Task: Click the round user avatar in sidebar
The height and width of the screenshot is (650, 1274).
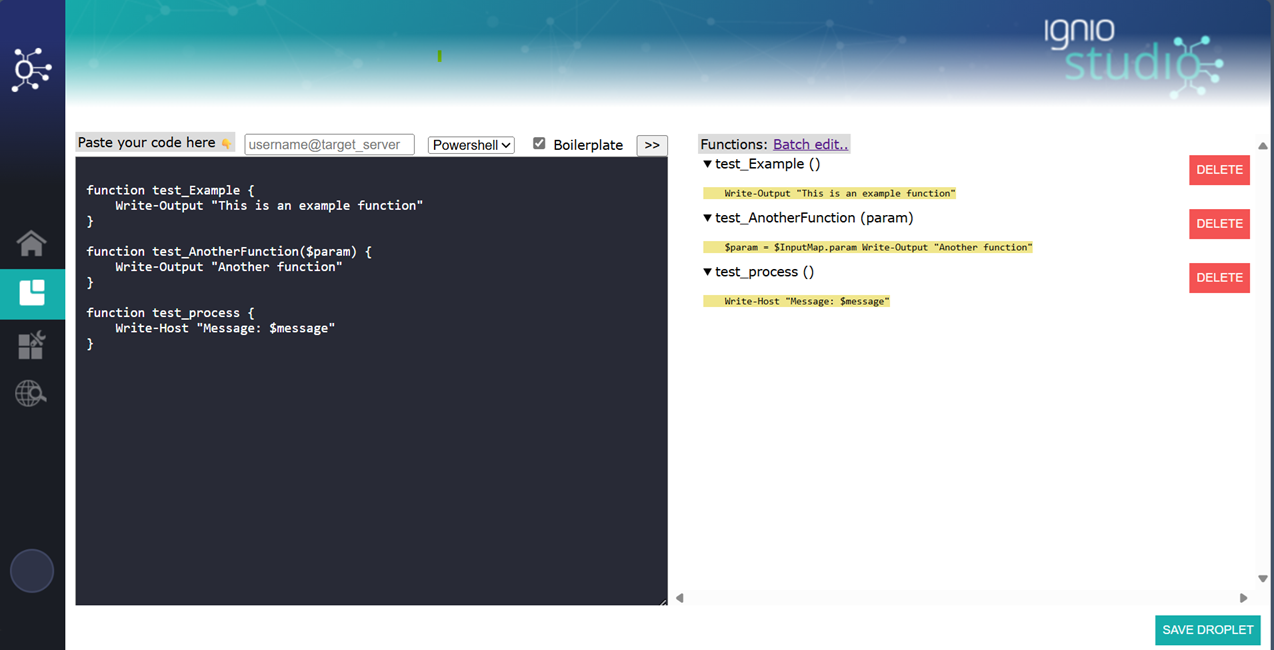Action: click(32, 571)
